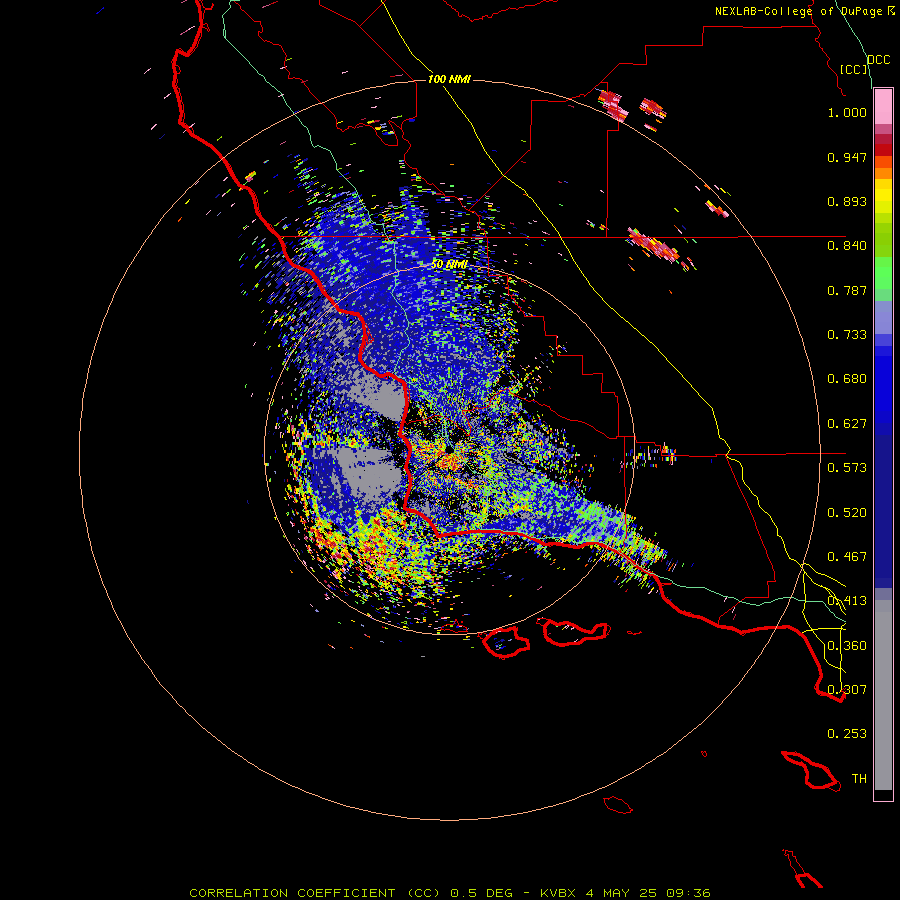Click the 1.000 legend value
The image size is (900, 900).
tap(847, 112)
